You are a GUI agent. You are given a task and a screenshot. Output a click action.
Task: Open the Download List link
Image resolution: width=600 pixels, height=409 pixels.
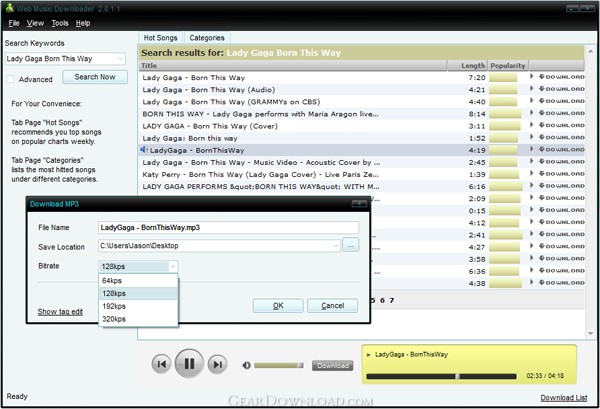click(x=564, y=398)
